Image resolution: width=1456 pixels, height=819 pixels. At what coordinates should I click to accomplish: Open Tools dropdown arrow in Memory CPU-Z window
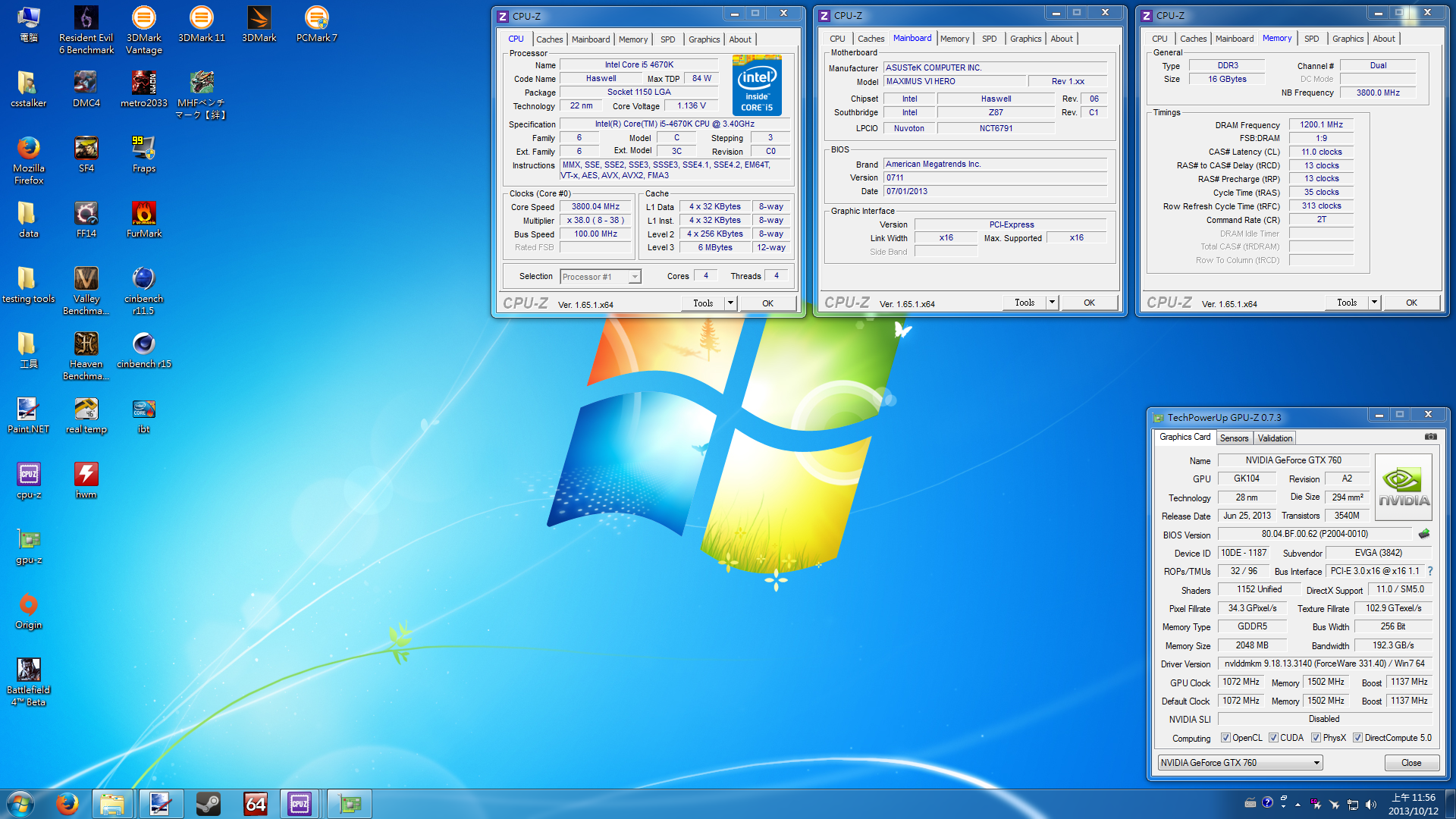click(x=1374, y=303)
